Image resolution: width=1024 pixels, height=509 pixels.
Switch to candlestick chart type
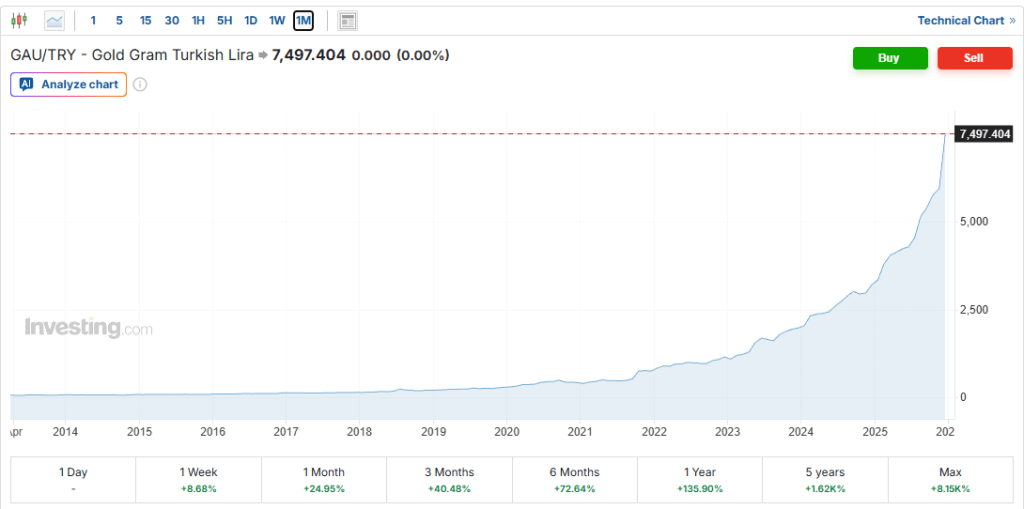[19, 20]
